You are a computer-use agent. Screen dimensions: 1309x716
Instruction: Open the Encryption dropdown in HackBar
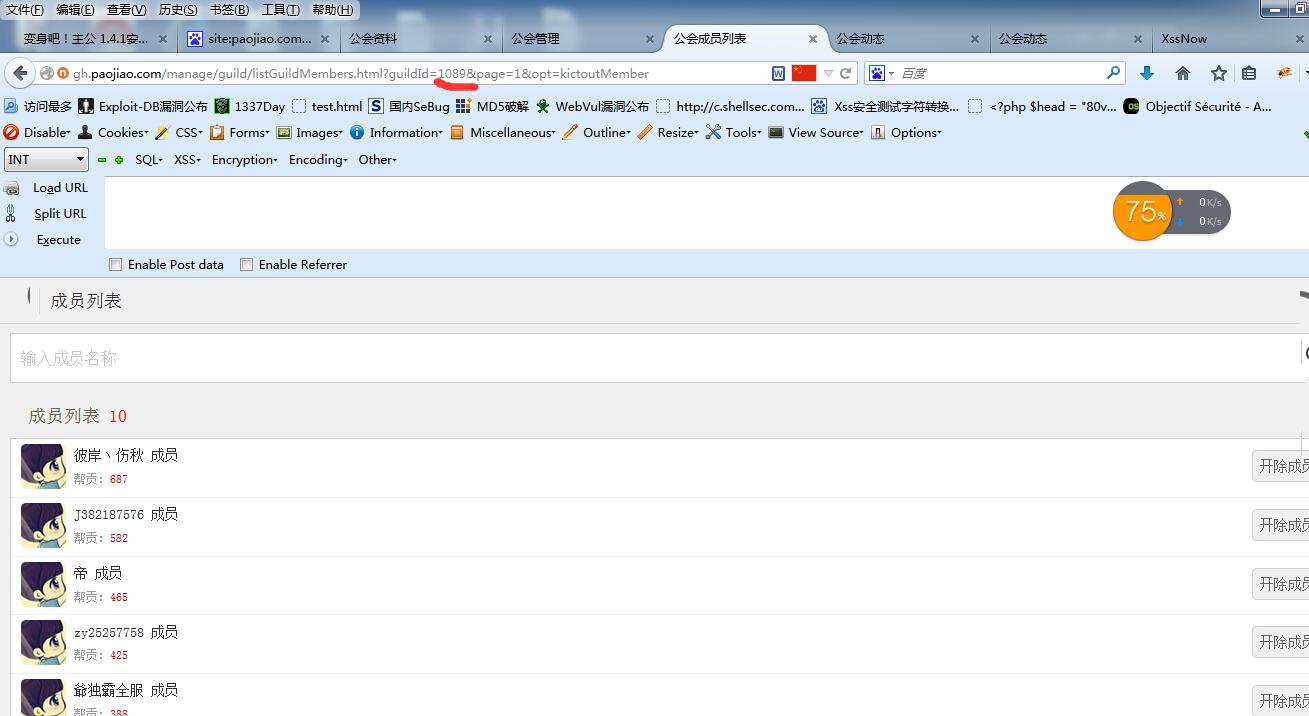pos(245,160)
